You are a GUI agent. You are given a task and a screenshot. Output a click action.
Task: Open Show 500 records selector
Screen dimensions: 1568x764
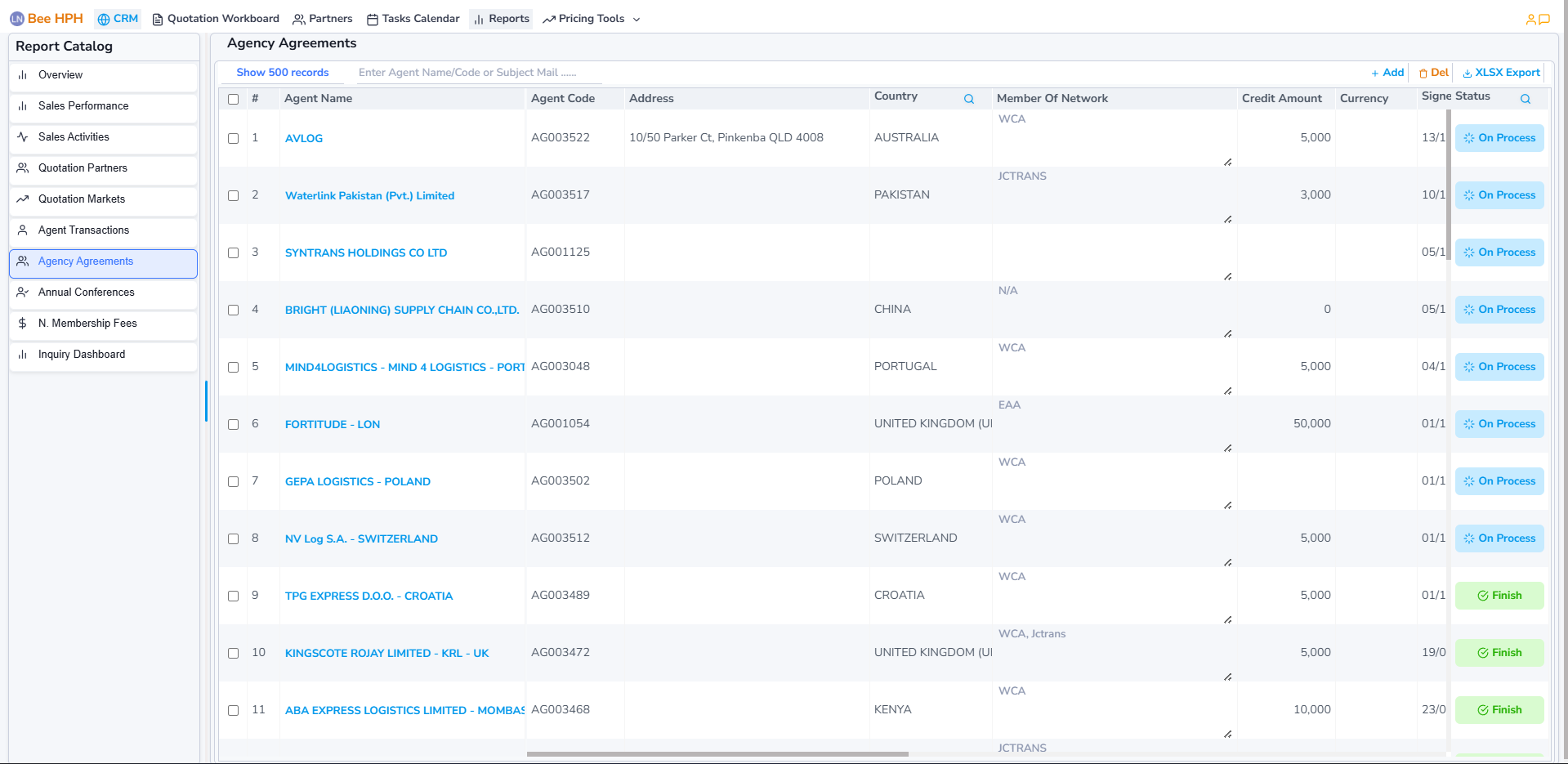(x=283, y=73)
